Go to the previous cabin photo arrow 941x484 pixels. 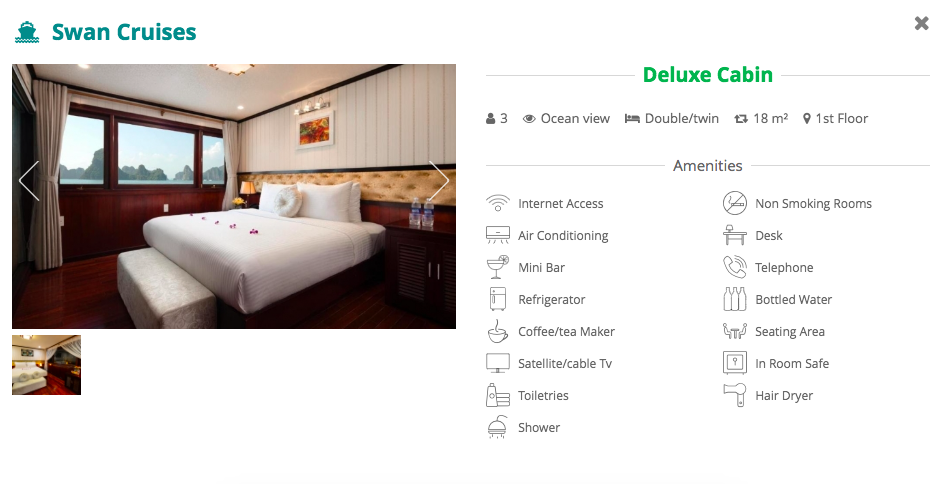click(x=29, y=180)
